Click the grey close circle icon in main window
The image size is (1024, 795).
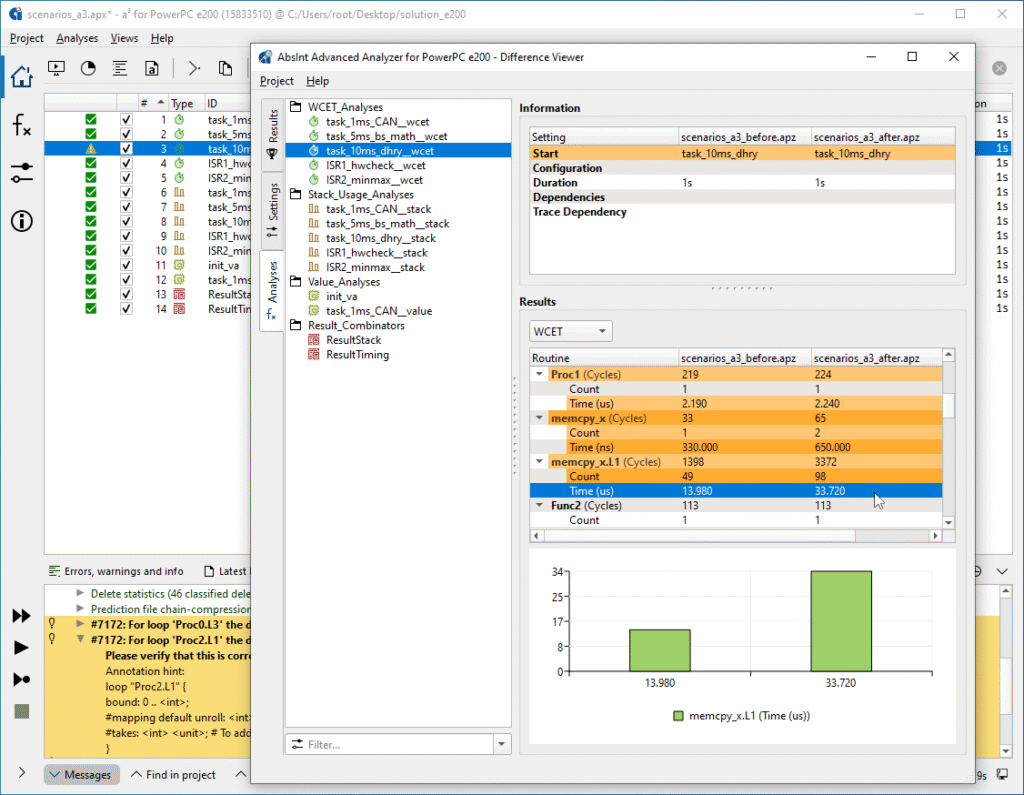(999, 68)
